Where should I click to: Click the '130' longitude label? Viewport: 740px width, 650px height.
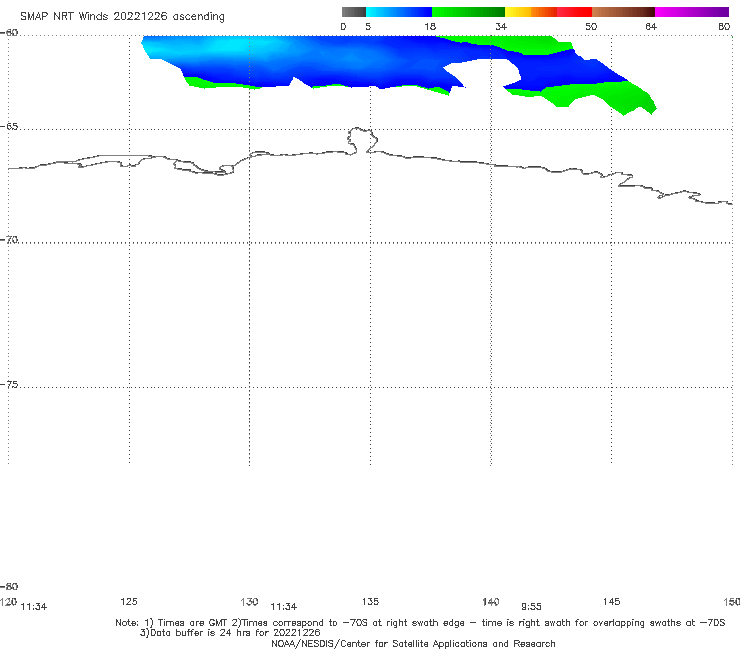[x=249, y=602]
